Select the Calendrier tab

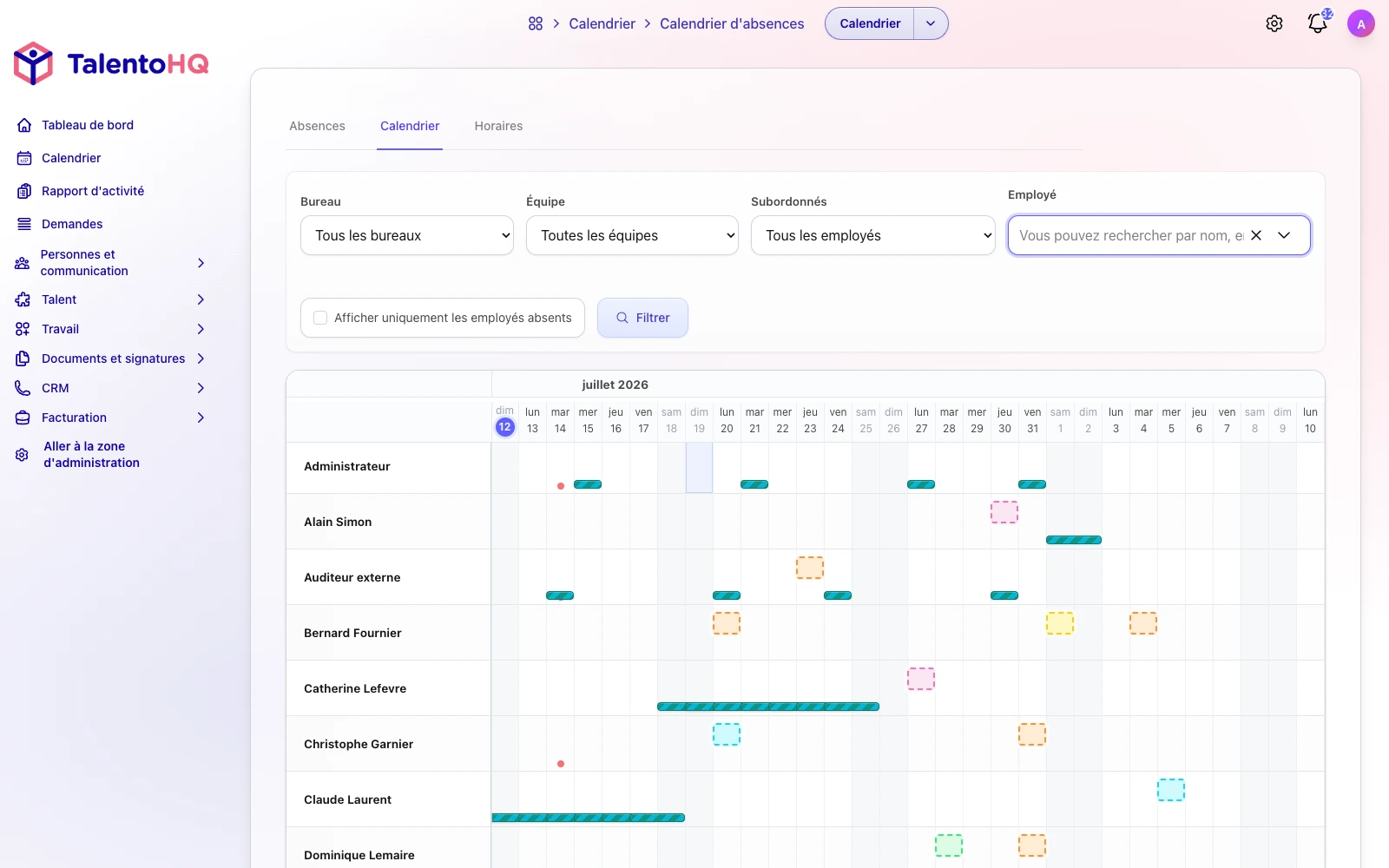[410, 126]
